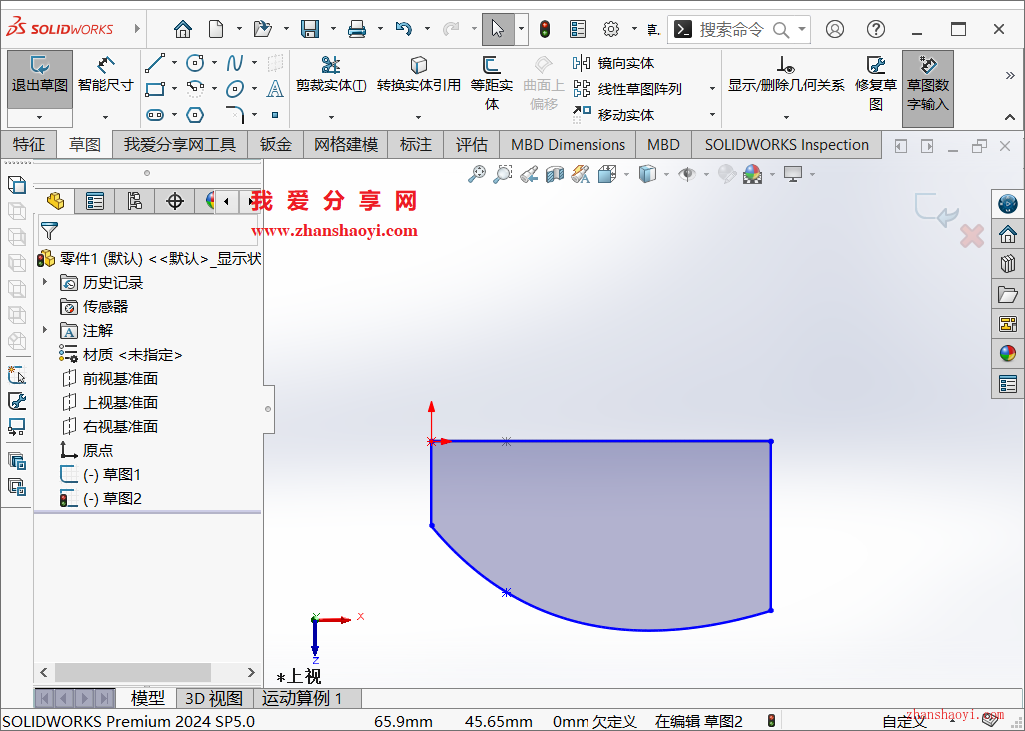
Task: Switch to the 评估 (Evaluate) tab
Action: point(471,144)
